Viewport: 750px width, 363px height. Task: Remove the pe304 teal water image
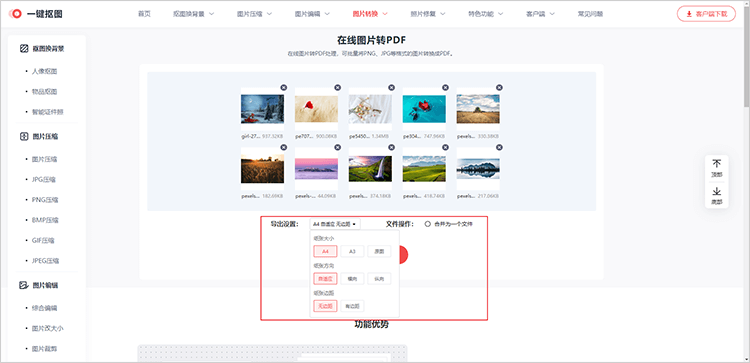pos(445,88)
